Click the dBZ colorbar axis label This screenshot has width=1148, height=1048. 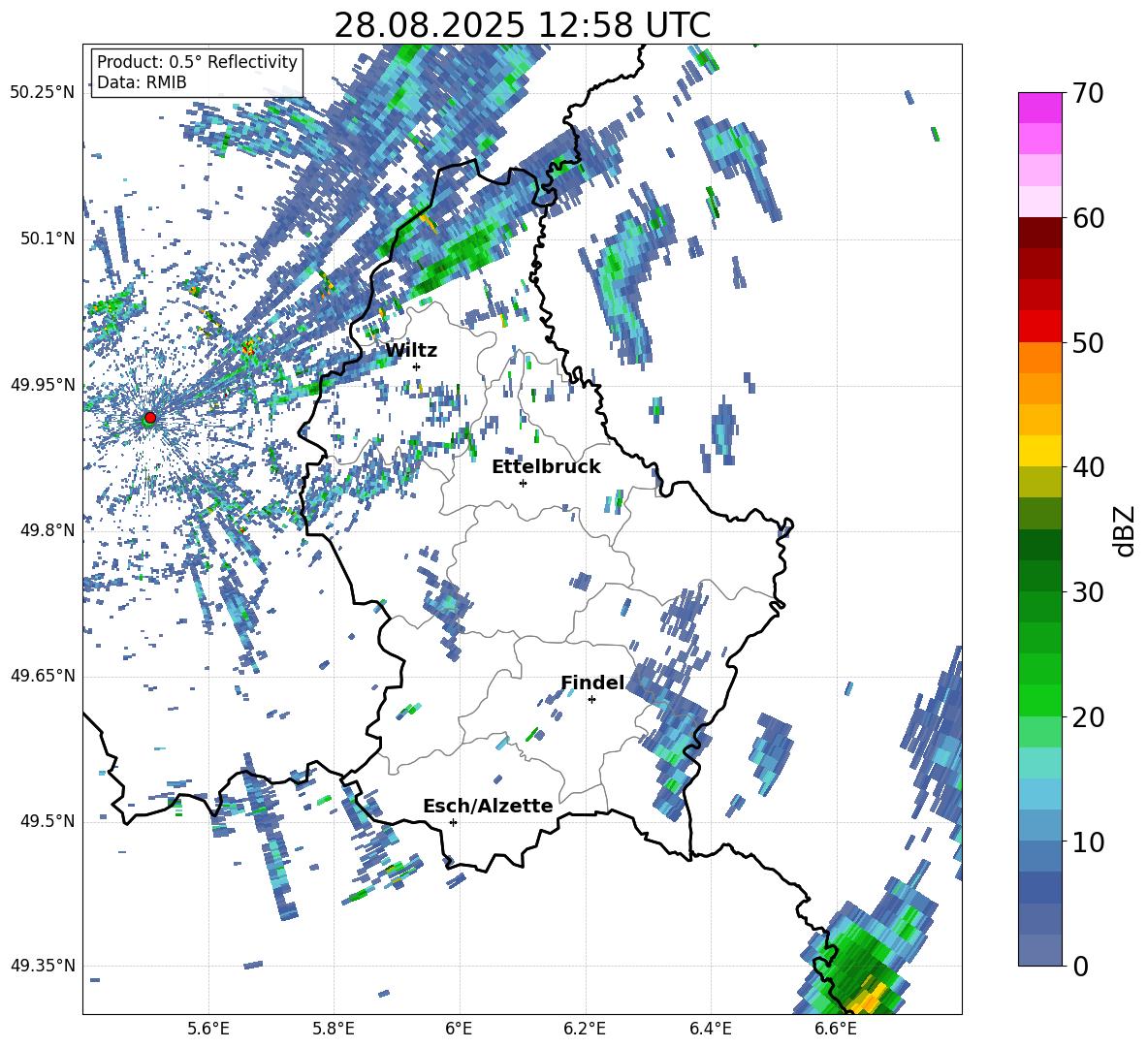pyautogui.click(x=1126, y=530)
